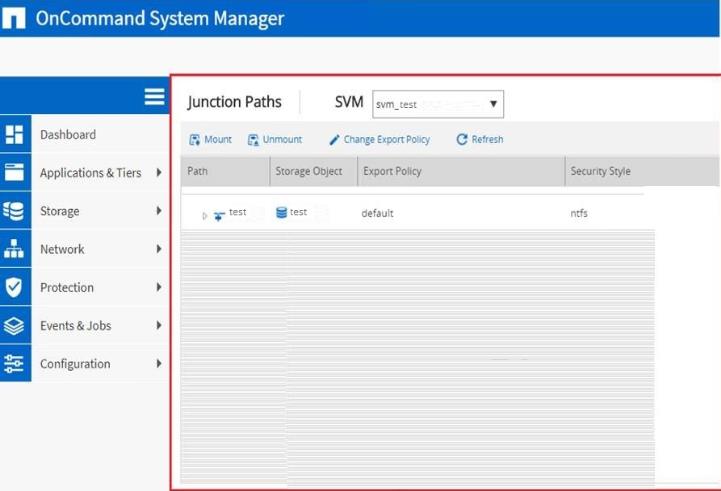
Task: Open the SVM svm_test dropdown
Action: [438, 104]
